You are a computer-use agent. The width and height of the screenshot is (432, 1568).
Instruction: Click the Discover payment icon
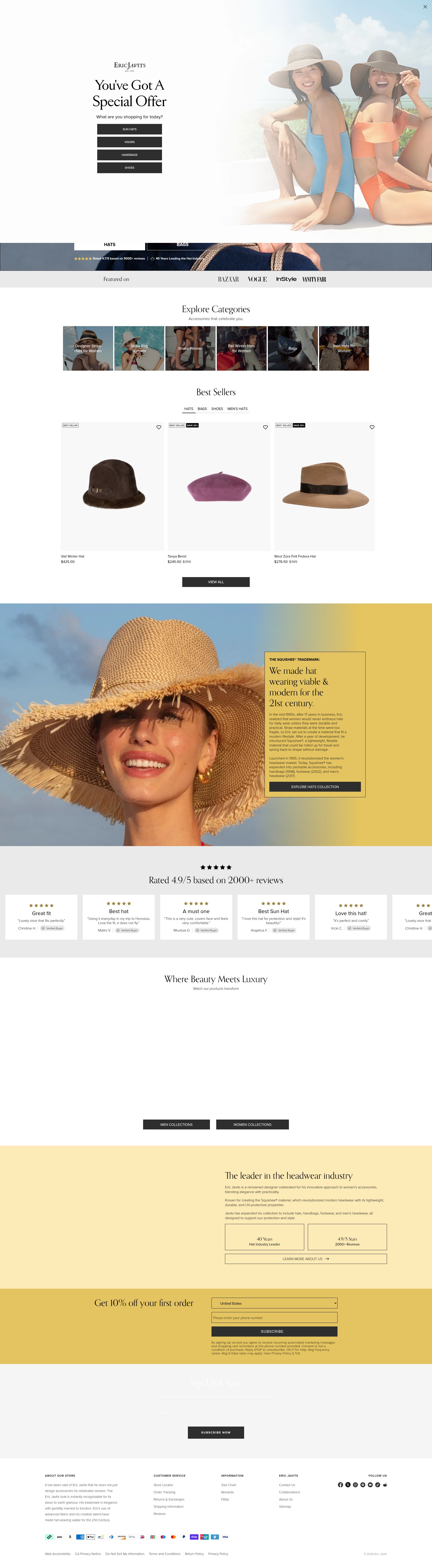tap(122, 1537)
